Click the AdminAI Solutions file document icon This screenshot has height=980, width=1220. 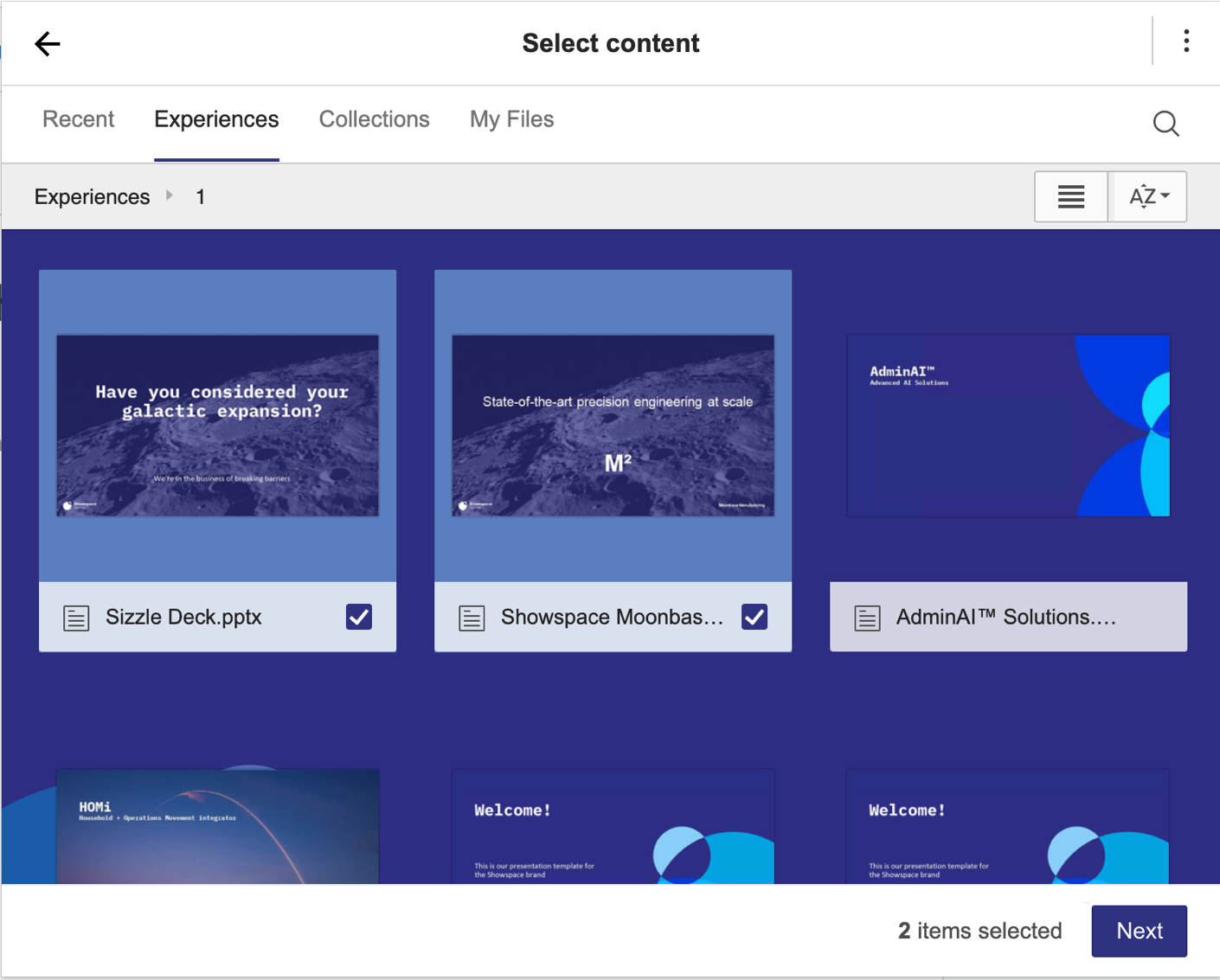pos(867,618)
